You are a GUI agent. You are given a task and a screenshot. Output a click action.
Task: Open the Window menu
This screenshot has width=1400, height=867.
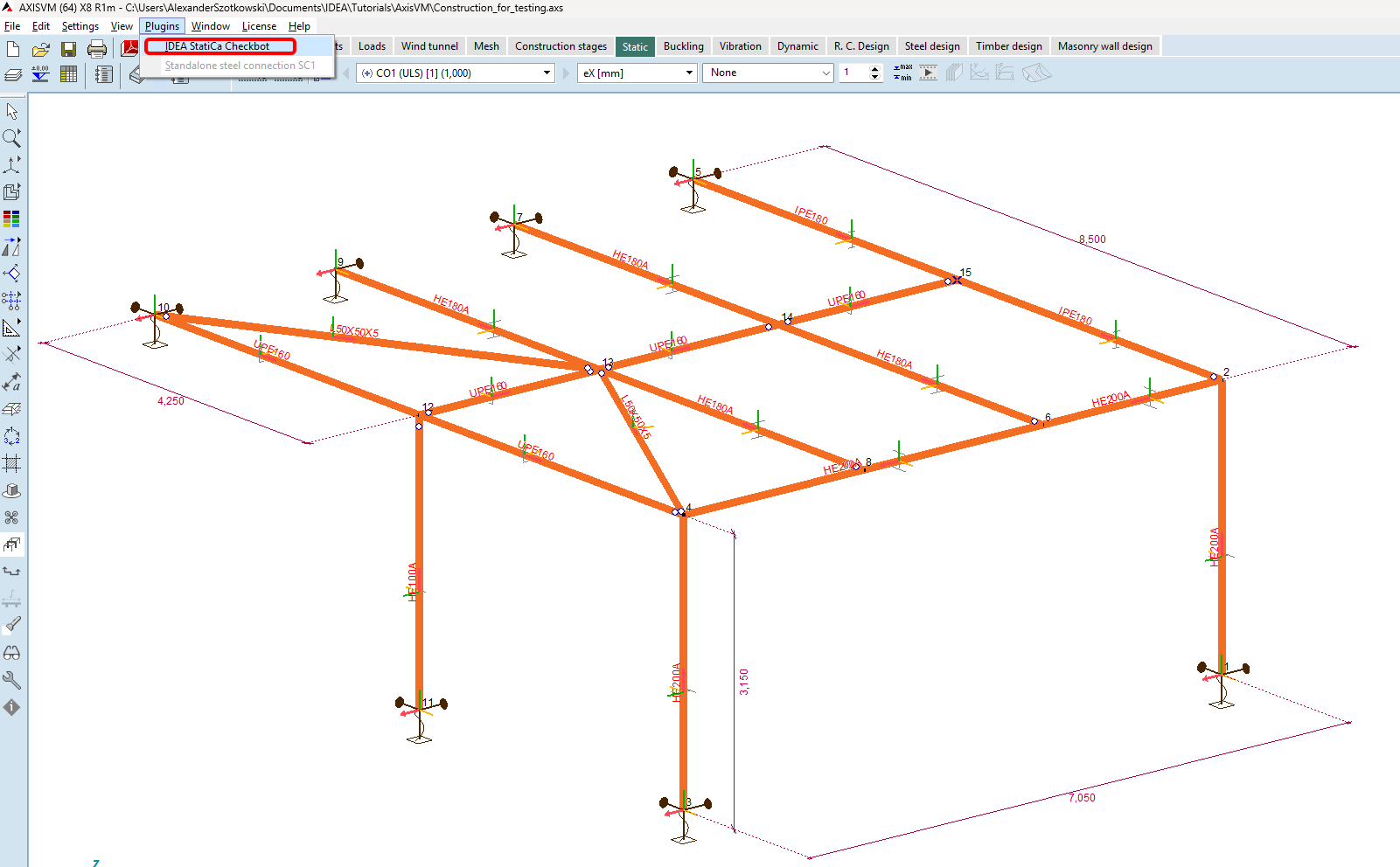[x=211, y=26]
